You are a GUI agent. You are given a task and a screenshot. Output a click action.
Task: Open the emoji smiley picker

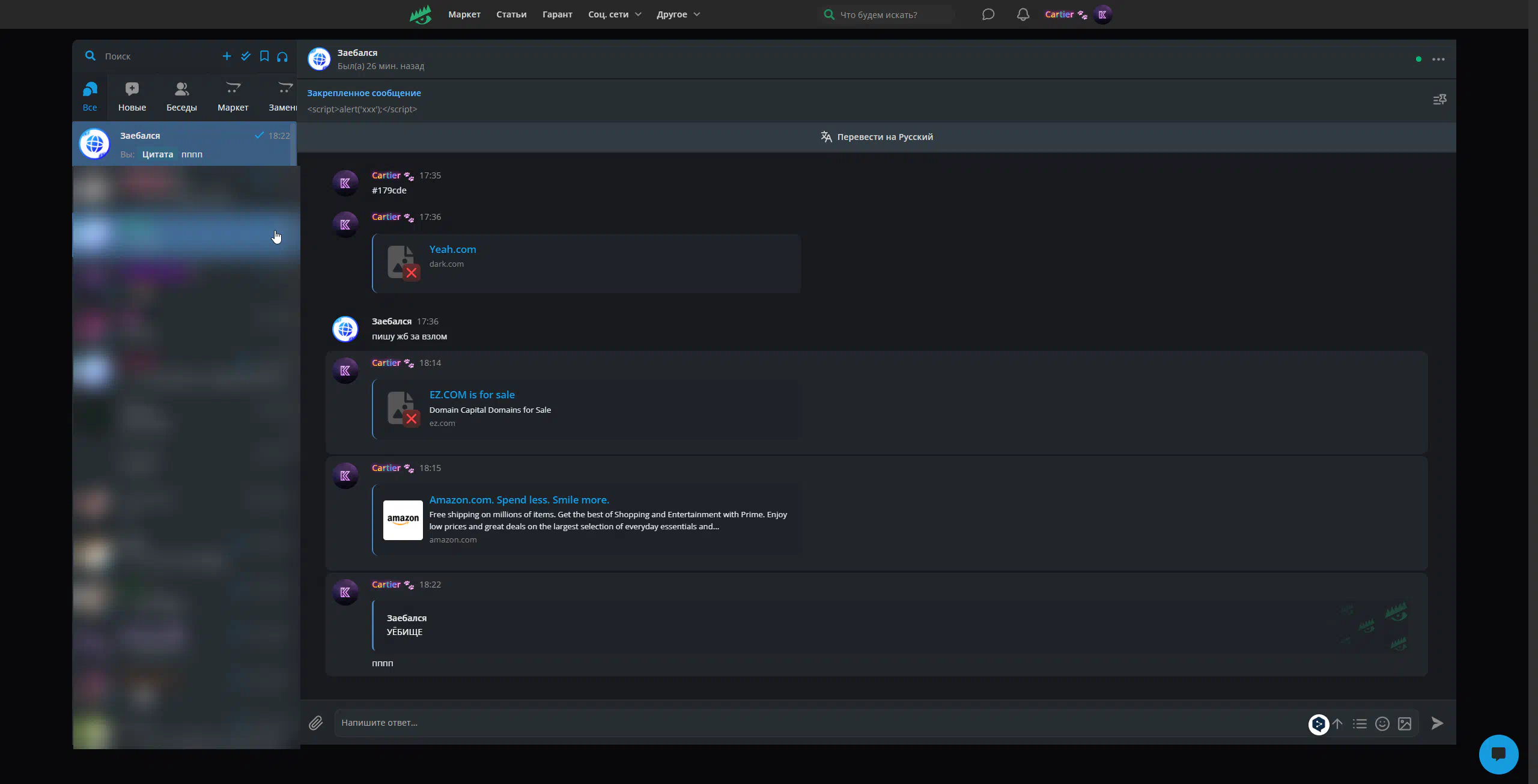[x=1382, y=724]
